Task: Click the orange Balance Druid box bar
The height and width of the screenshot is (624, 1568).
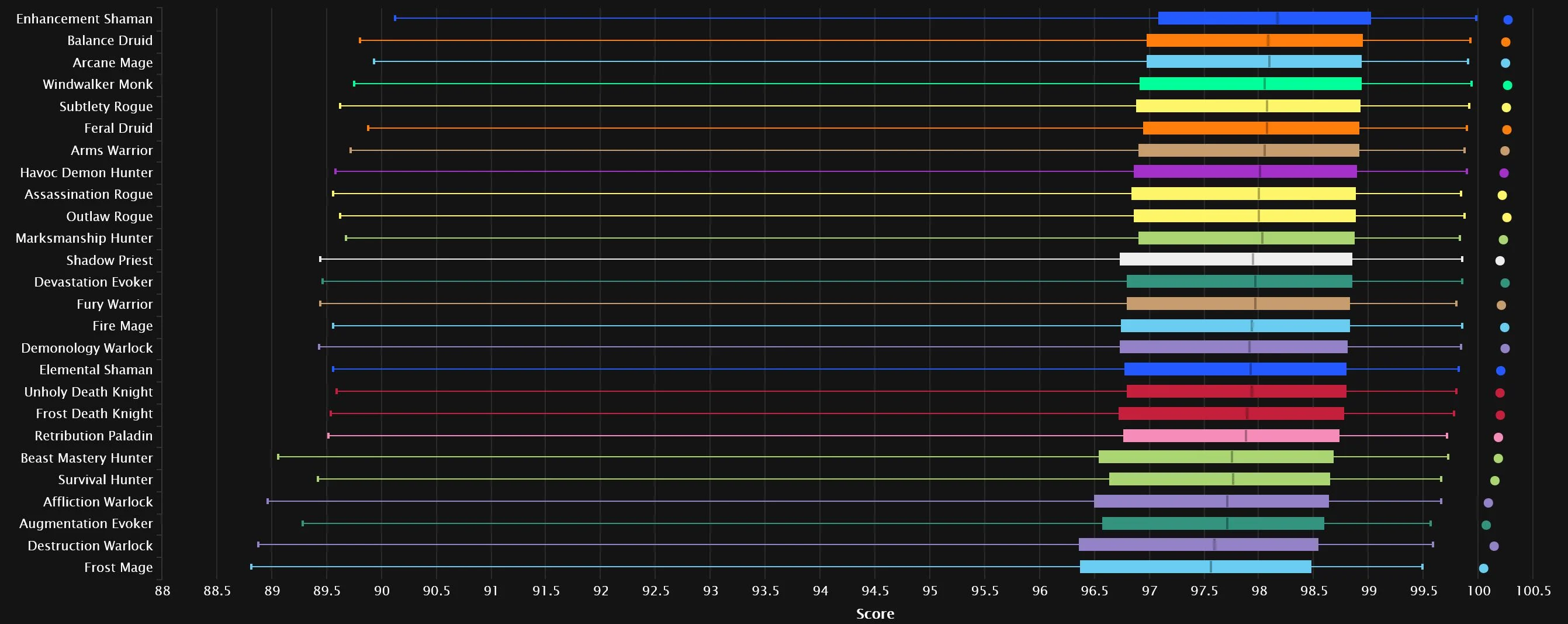Action: coord(1255,40)
